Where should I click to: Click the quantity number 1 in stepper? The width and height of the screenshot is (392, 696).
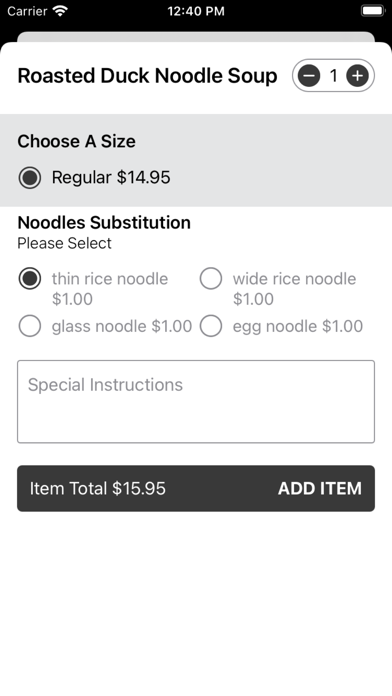pos(333,76)
